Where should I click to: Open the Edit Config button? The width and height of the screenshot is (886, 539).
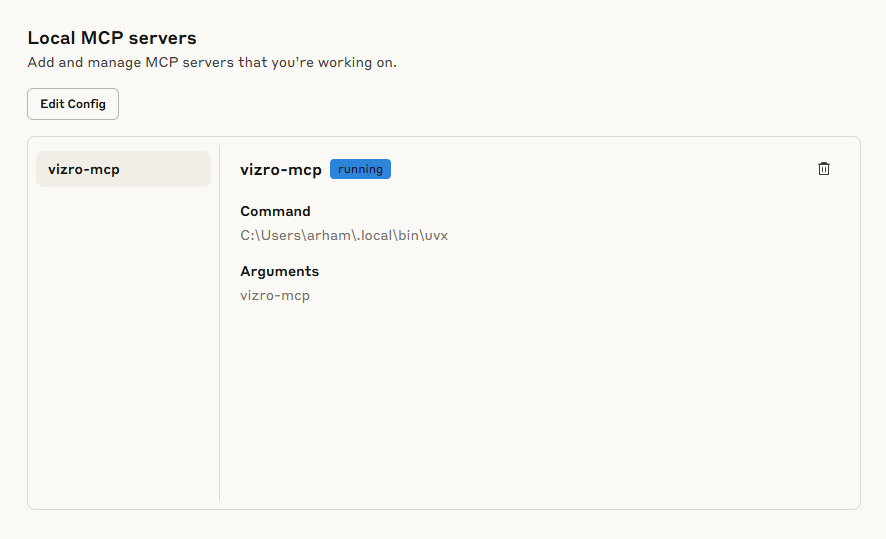73,104
